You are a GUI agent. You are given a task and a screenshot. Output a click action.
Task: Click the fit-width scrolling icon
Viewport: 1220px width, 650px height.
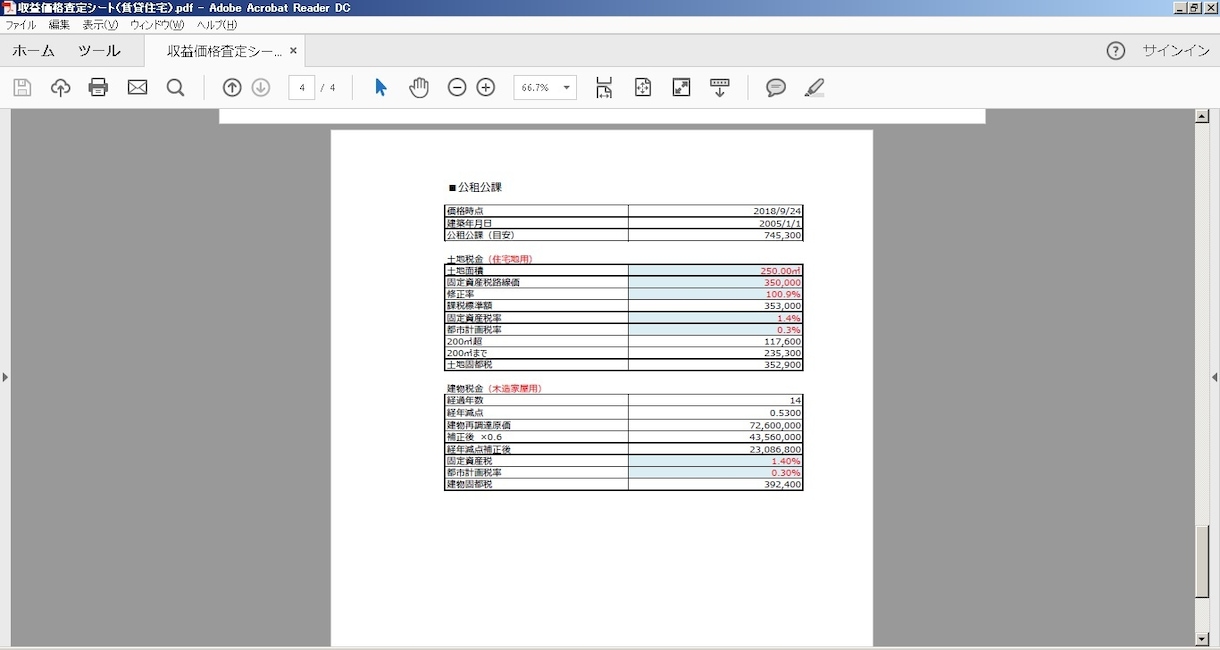tap(604, 88)
